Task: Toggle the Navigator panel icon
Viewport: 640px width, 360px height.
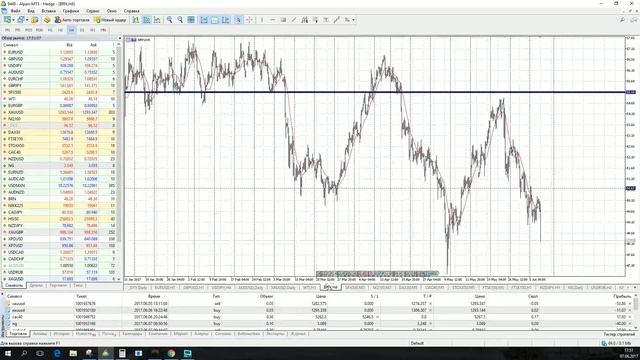Action: tap(47, 20)
